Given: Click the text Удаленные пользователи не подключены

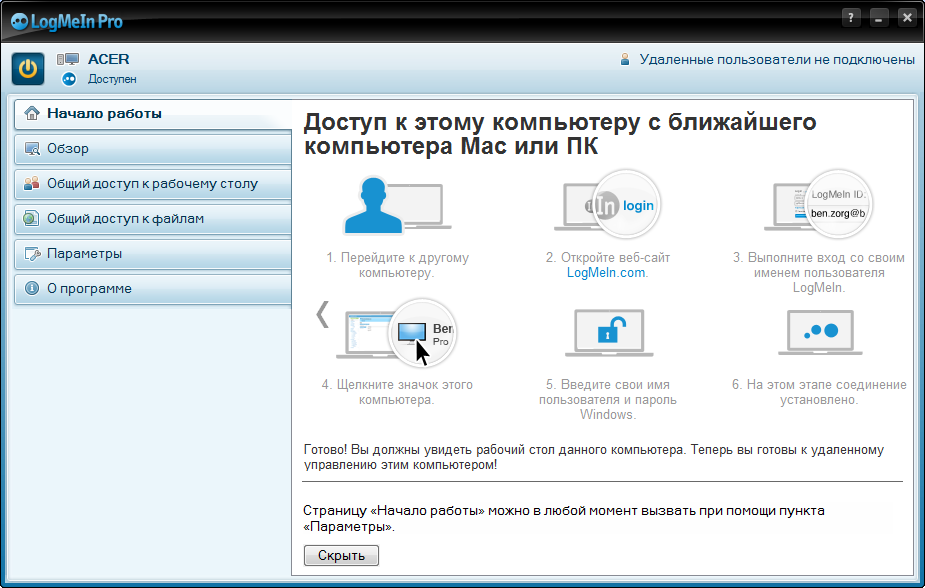Looking at the screenshot, I should tap(777, 60).
